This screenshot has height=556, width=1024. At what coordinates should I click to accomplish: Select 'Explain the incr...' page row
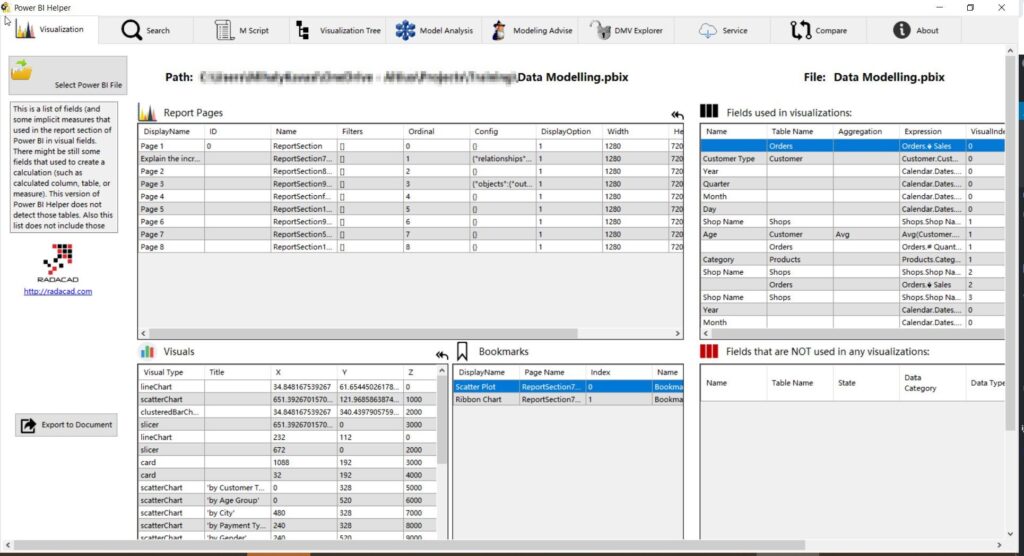coord(410,159)
